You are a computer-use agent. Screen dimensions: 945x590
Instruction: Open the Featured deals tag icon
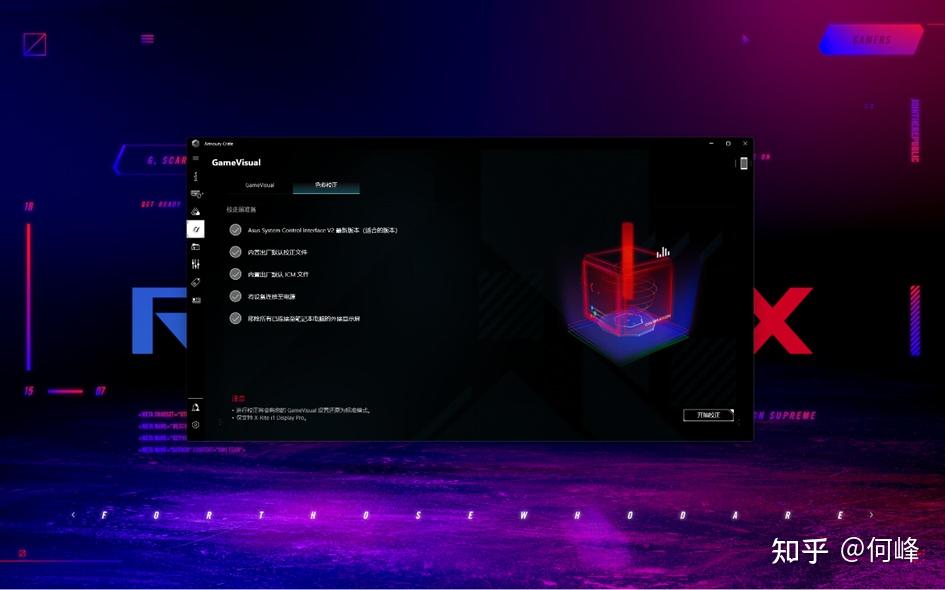point(195,282)
